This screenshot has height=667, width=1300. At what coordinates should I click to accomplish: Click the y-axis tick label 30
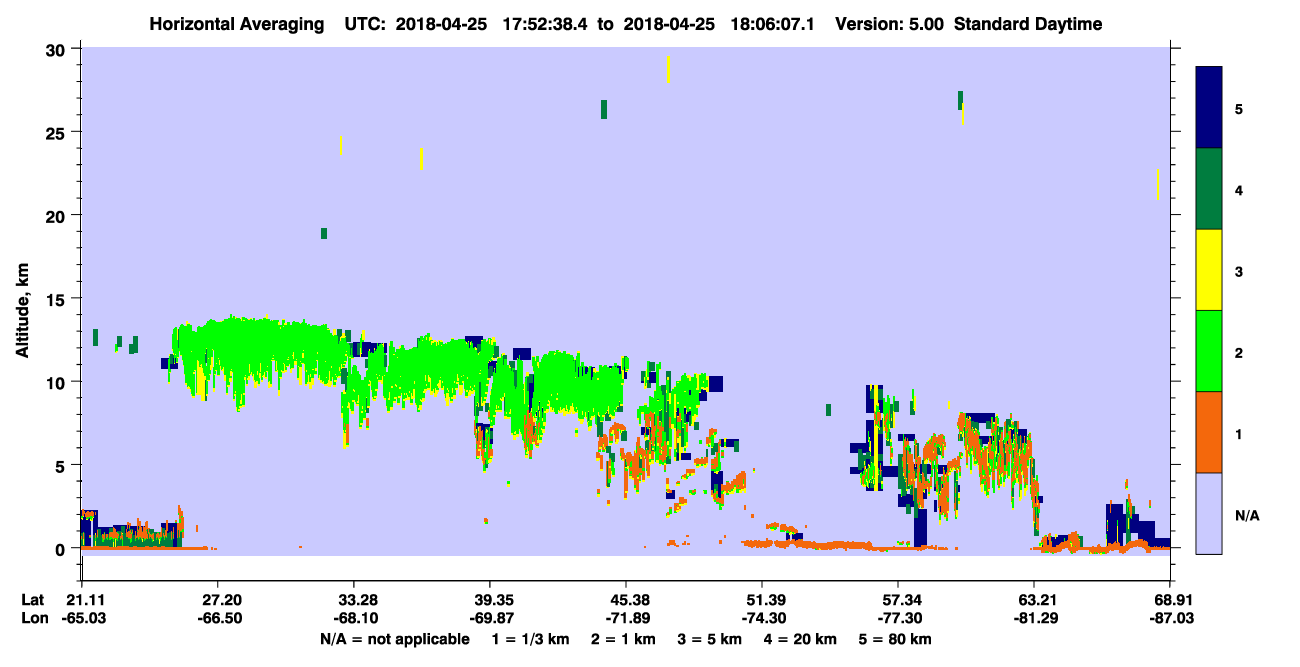coord(58,49)
